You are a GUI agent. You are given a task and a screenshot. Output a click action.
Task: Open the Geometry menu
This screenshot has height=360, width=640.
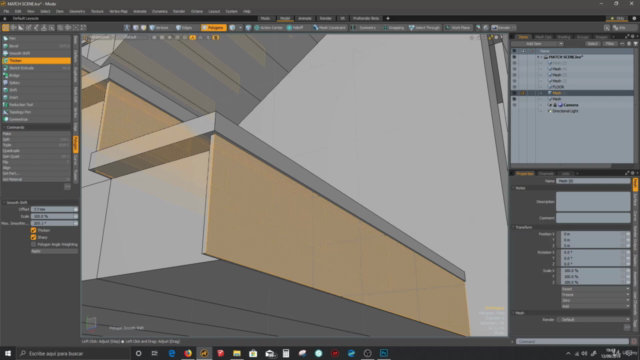tap(77, 11)
